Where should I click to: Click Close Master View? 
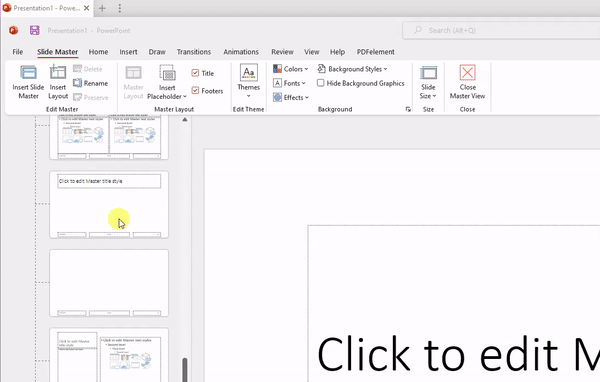coord(467,82)
